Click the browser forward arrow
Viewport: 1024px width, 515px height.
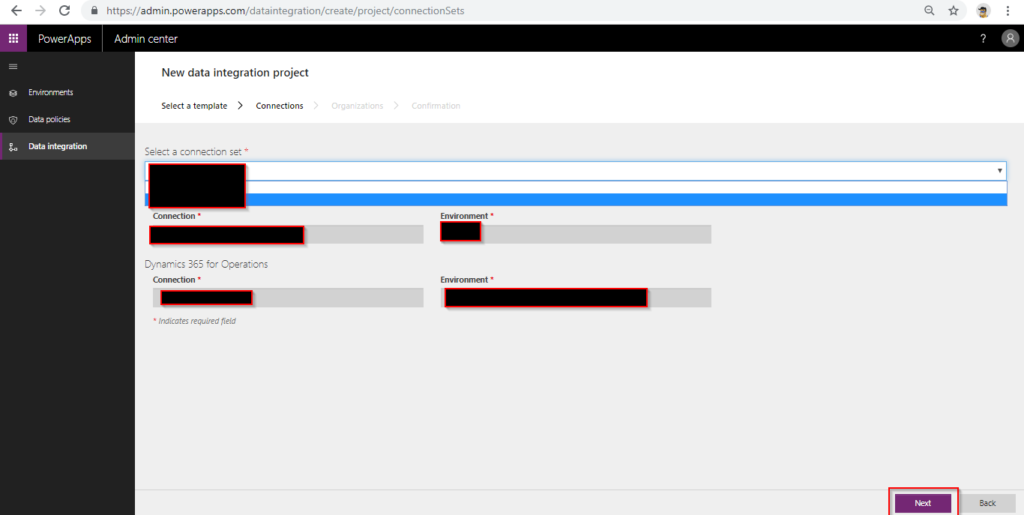pyautogui.click(x=40, y=11)
